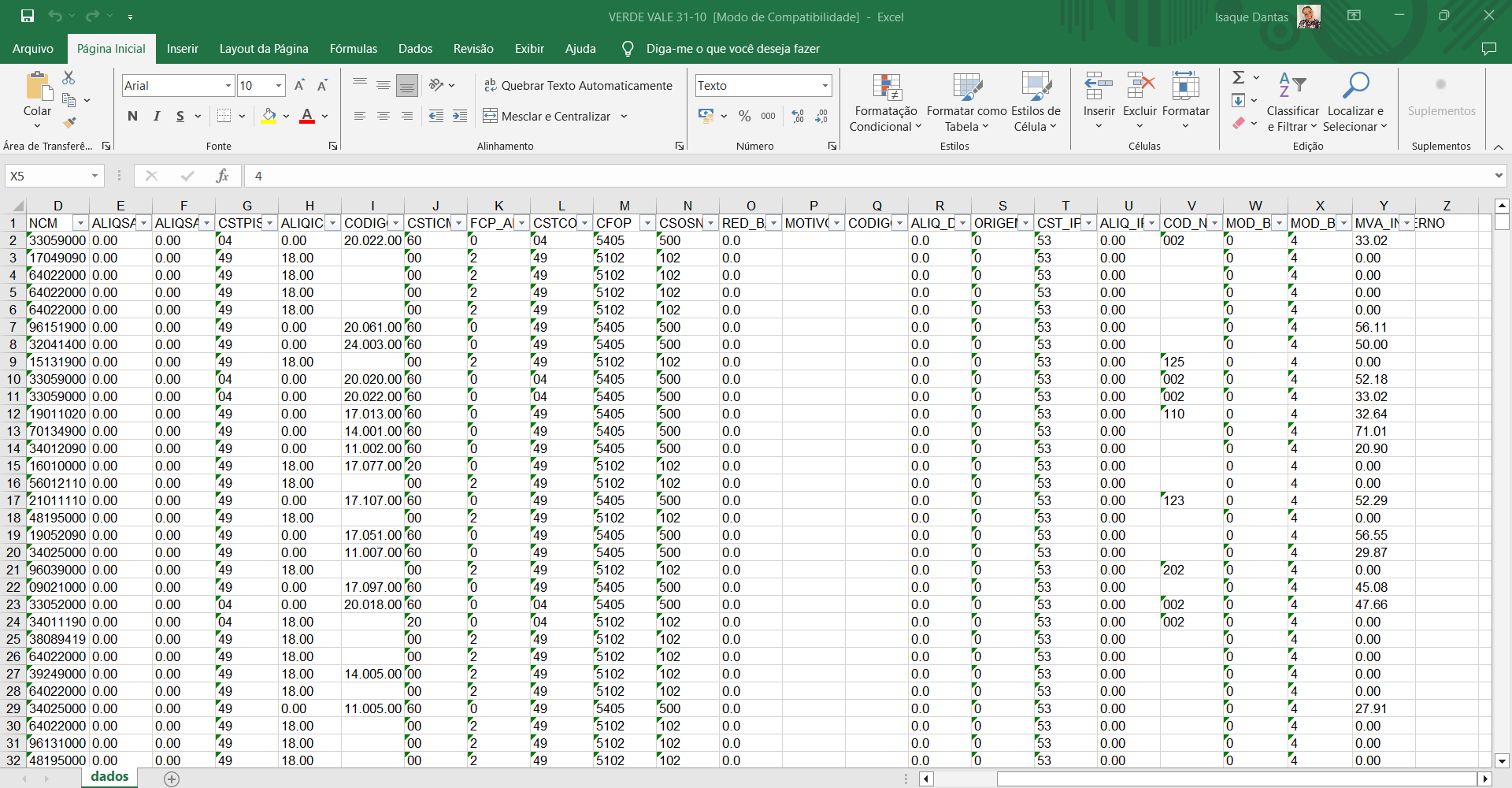
Task: Click Quebrar Texto Automaticamente
Action: [578, 85]
